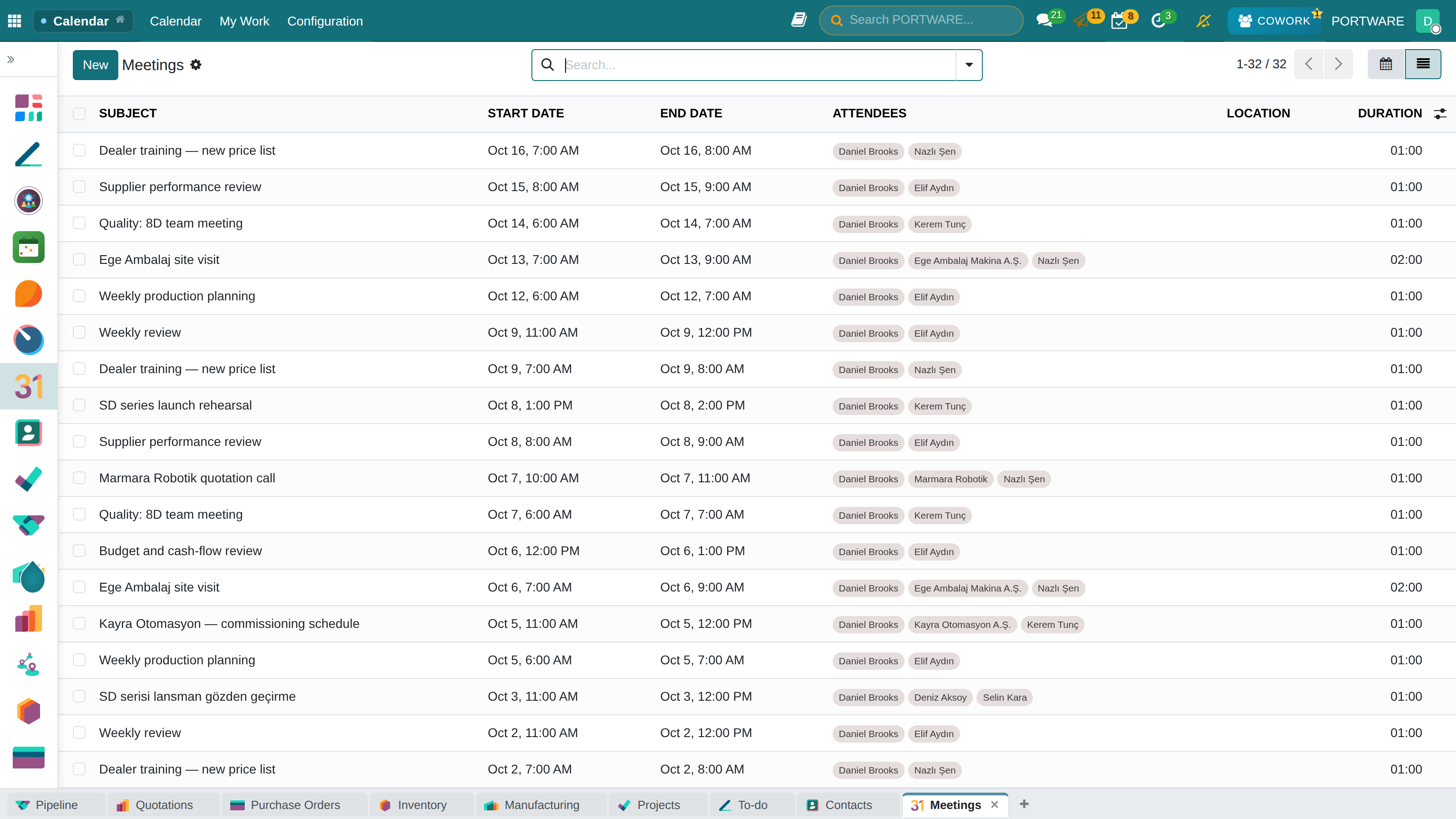
Task: Open the green calendar app in sidebar
Action: (x=28, y=247)
